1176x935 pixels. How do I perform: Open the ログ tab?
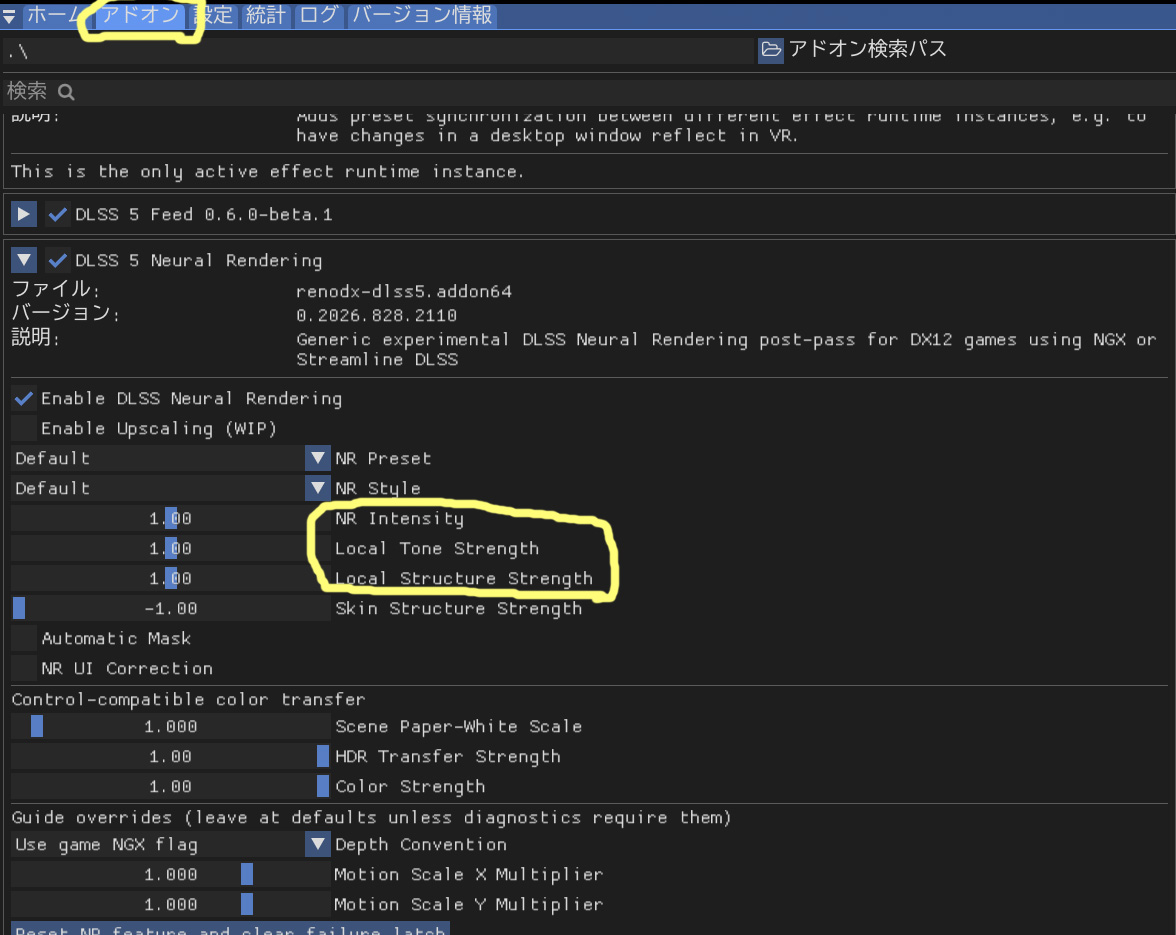(x=318, y=15)
